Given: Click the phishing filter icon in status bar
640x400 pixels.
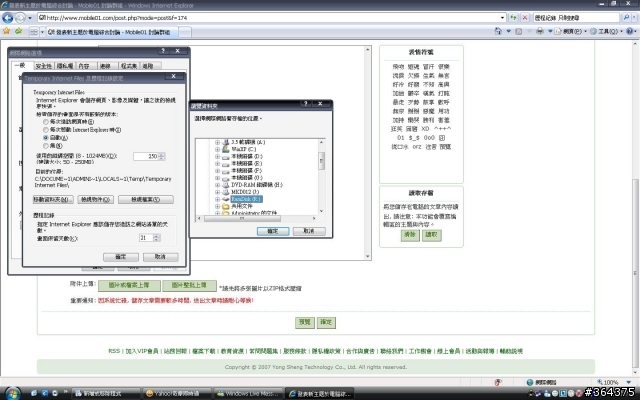Looking at the screenshot, I should coord(498,382).
